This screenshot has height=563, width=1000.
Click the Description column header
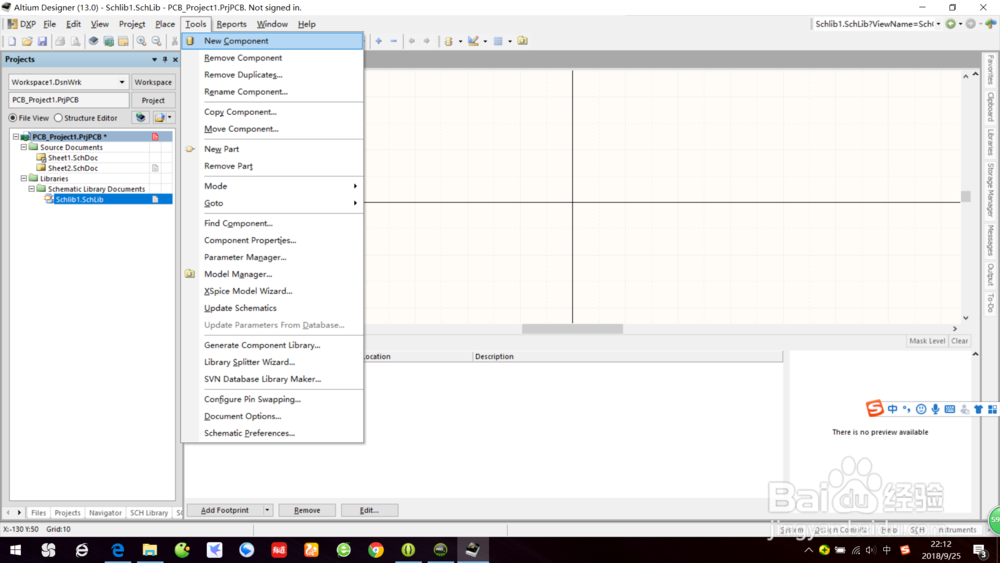627,356
